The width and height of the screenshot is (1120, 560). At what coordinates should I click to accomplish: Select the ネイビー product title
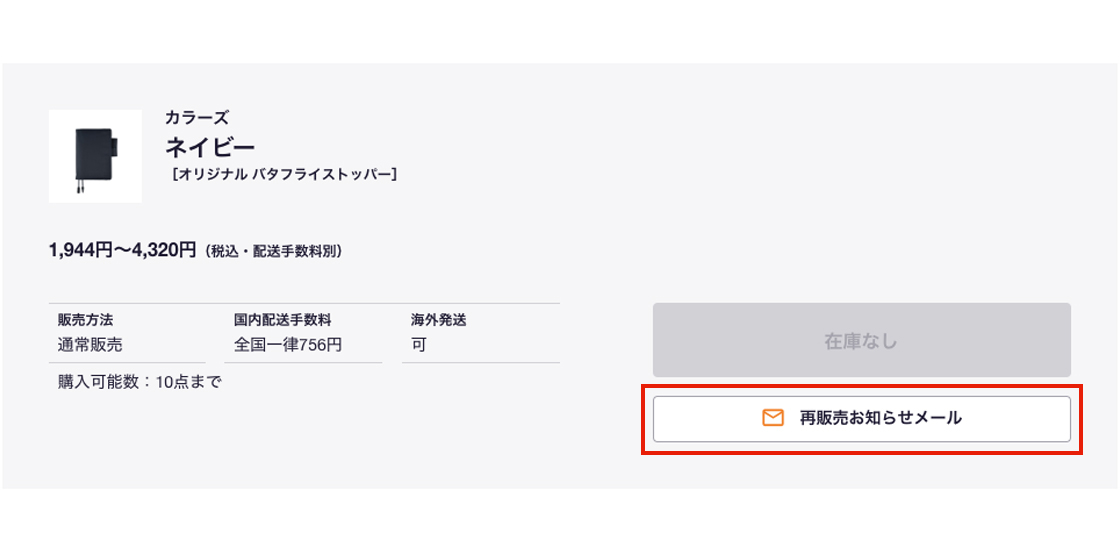tap(210, 147)
